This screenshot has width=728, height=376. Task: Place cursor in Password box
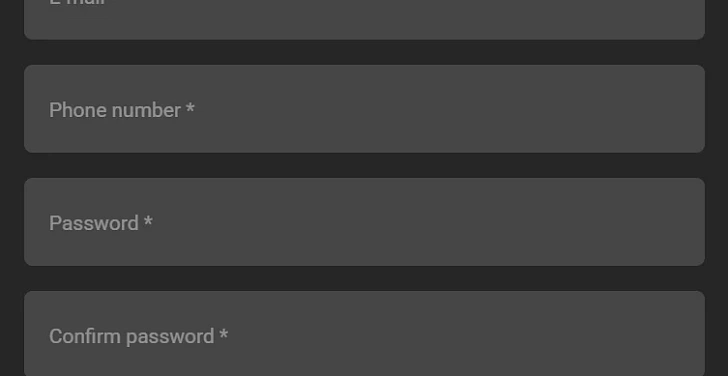(364, 222)
